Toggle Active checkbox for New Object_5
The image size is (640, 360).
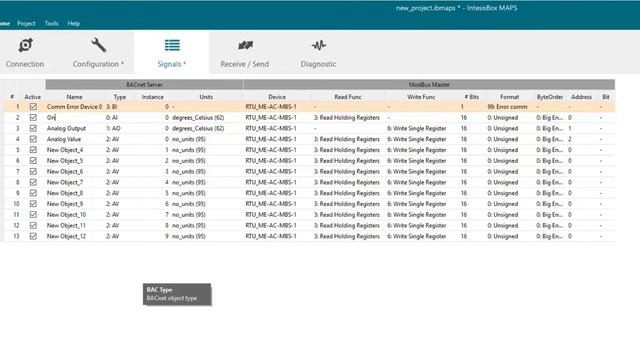click(x=33, y=161)
